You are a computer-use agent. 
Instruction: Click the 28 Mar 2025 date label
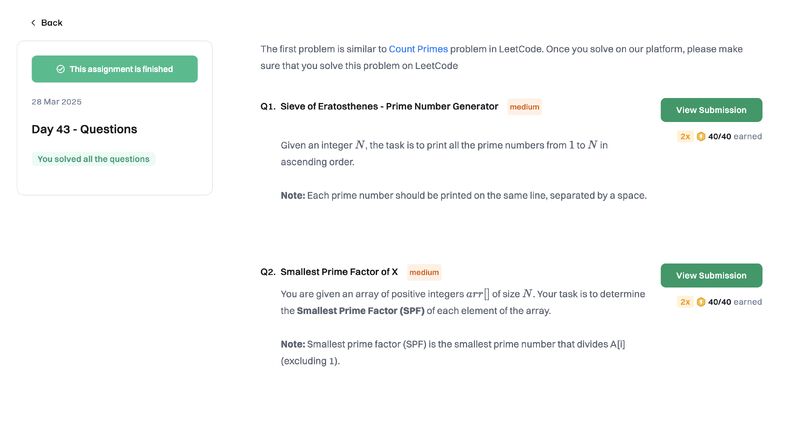point(57,102)
